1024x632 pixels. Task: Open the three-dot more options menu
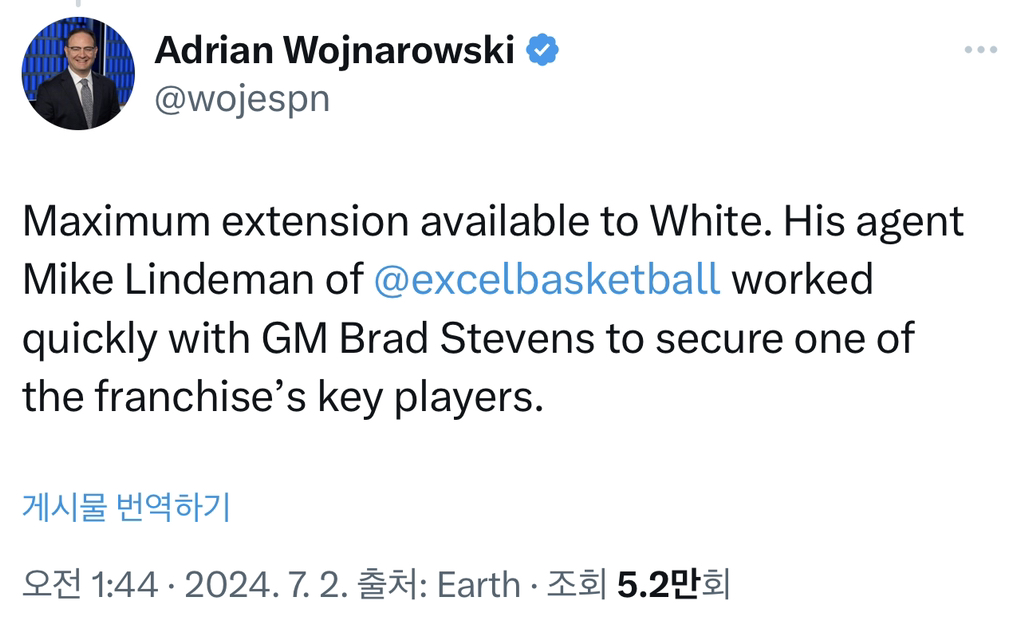point(981,50)
